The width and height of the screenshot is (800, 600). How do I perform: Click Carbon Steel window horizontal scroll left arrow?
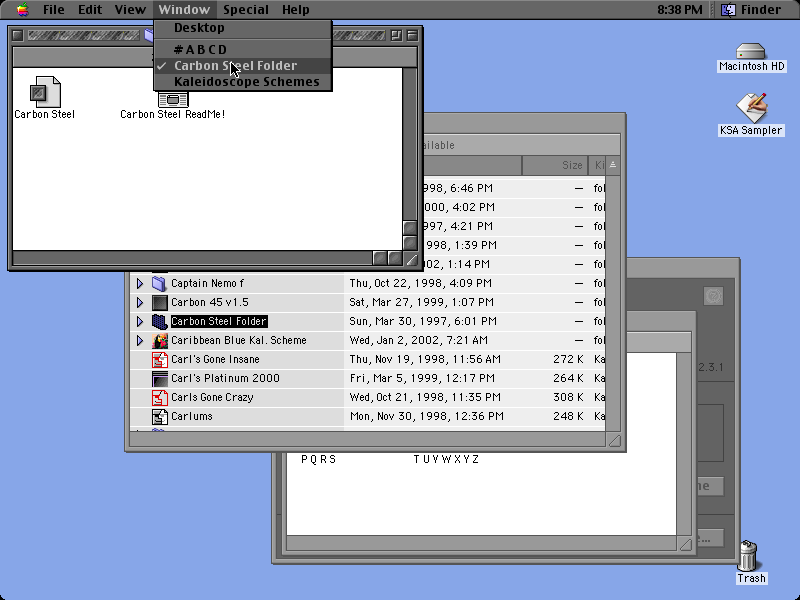pos(380,258)
